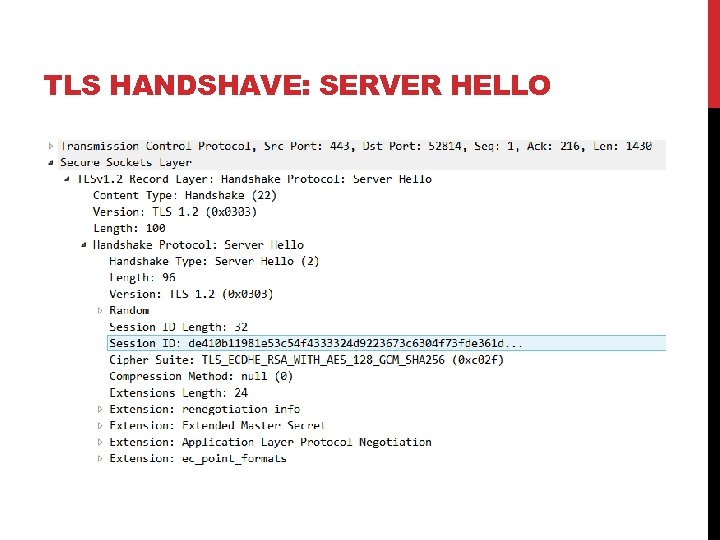720x540 pixels.
Task: Select 'Compression Method: null (0)' row
Action: tap(201, 377)
